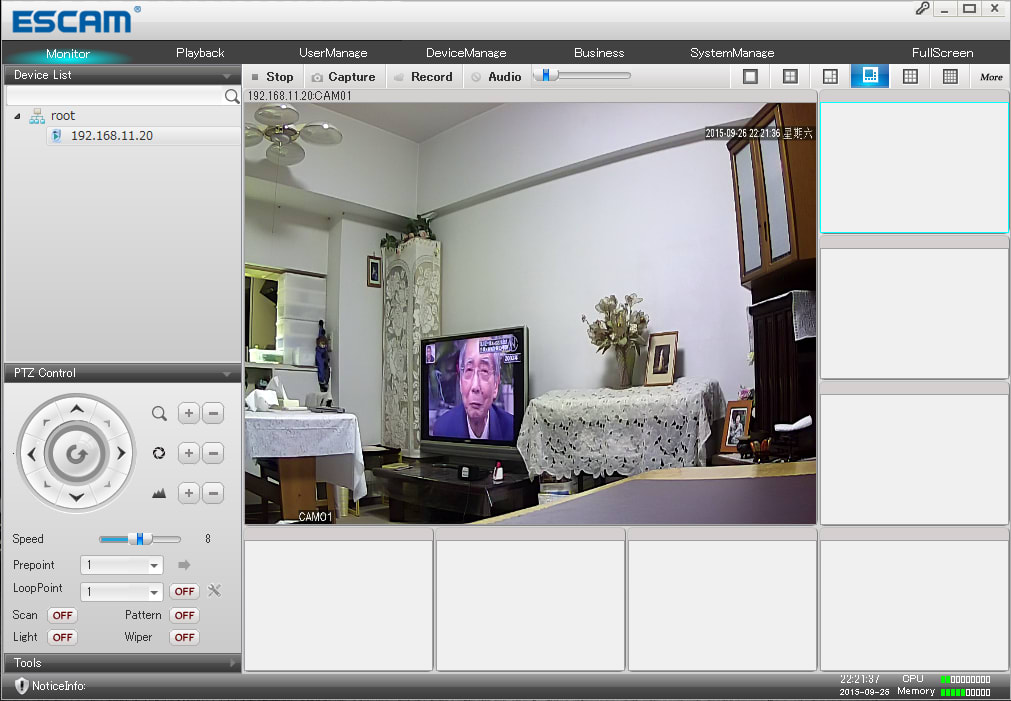This screenshot has height=701, width=1011.
Task: Switch to the DeviceManage tab
Action: [x=466, y=53]
